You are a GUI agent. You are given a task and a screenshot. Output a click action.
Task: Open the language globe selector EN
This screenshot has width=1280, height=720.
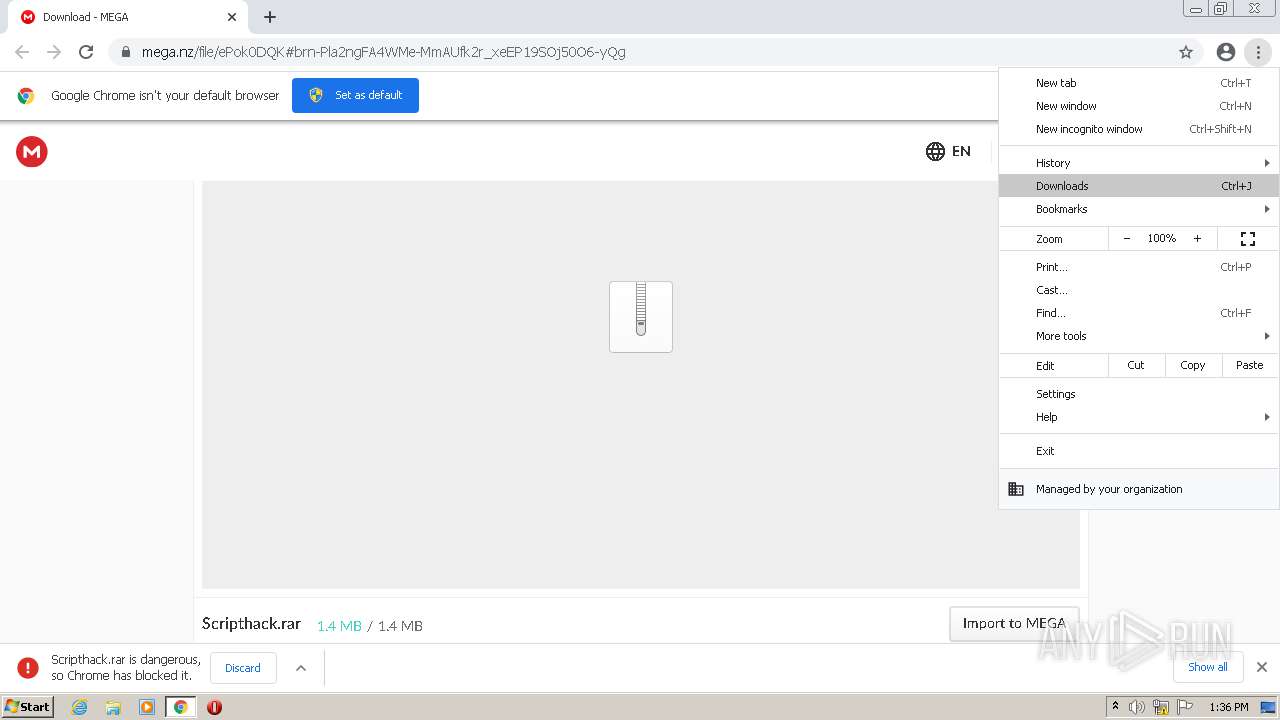coord(948,151)
